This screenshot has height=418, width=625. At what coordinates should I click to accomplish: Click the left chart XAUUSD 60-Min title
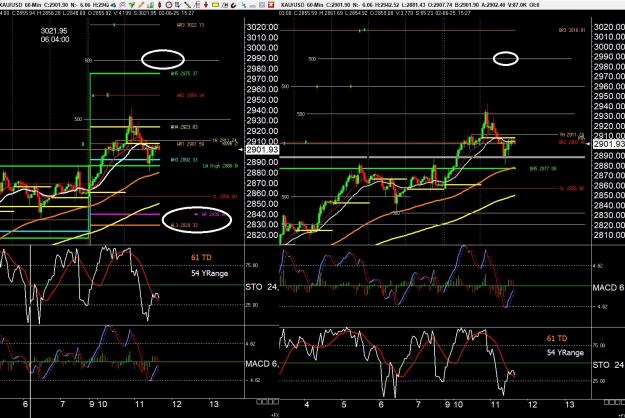click(x=20, y=5)
